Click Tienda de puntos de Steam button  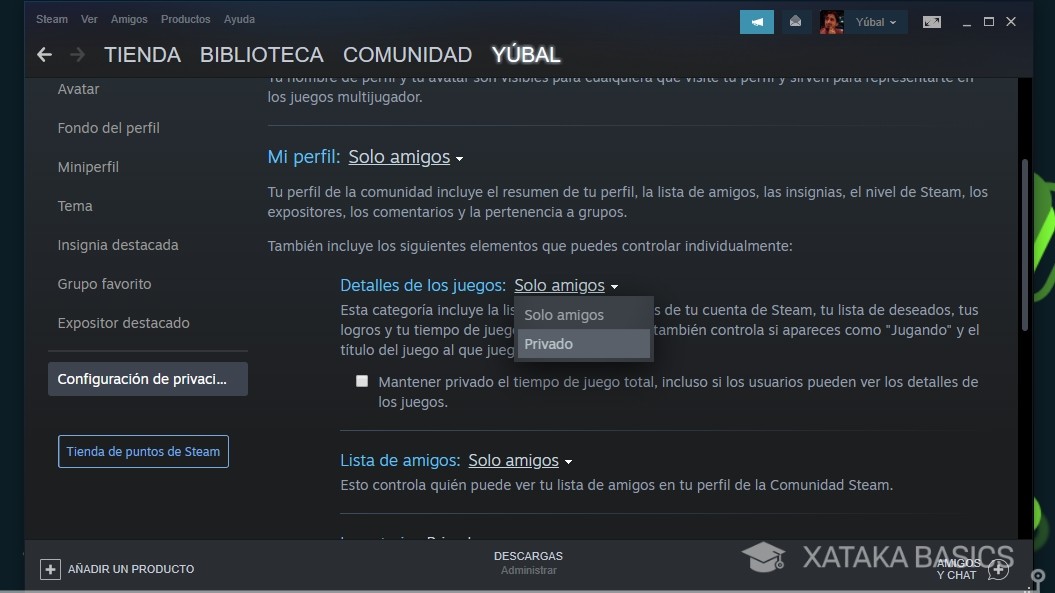[x=143, y=452]
